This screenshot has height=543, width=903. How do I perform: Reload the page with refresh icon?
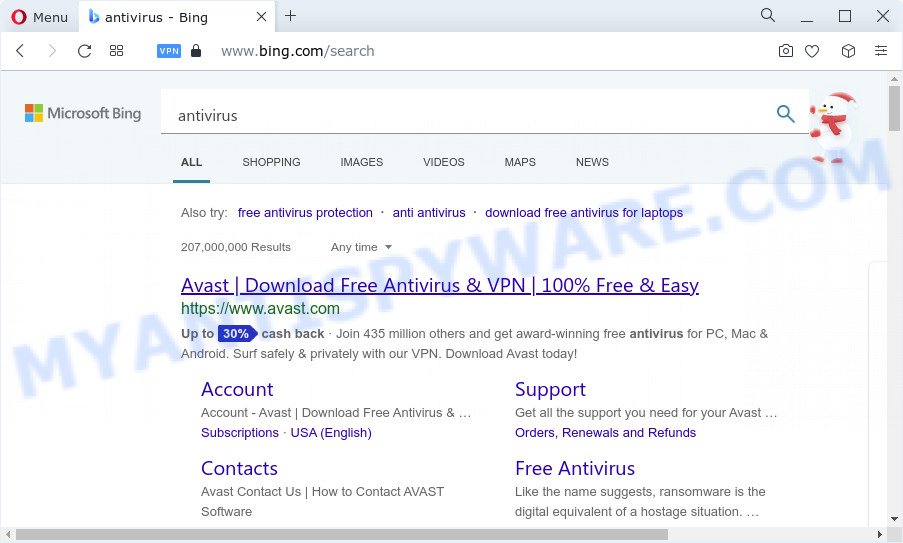(85, 51)
